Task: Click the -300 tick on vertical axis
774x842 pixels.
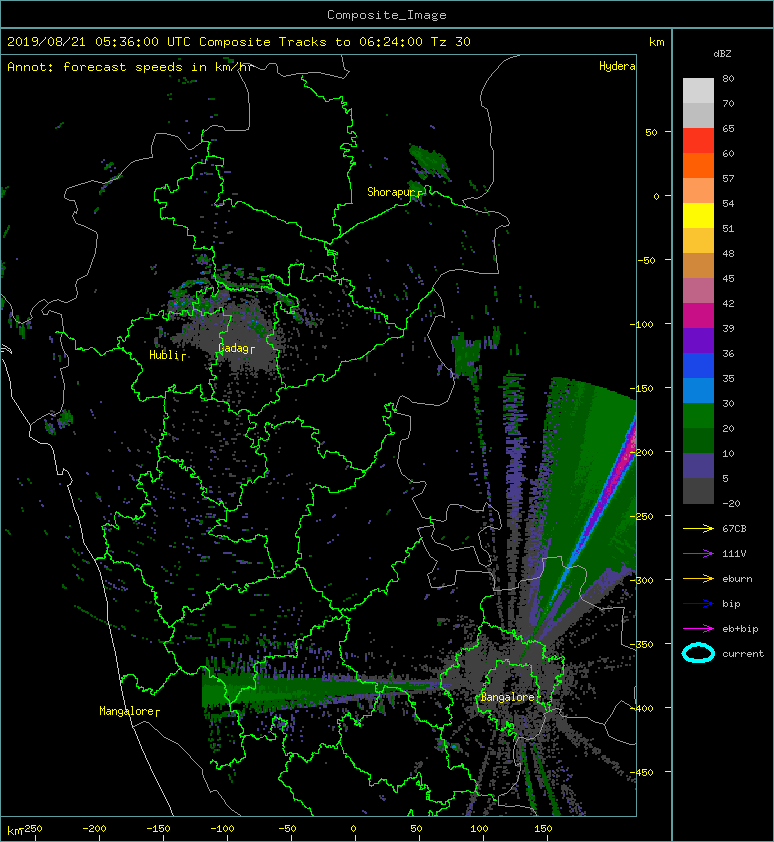Action: click(641, 580)
